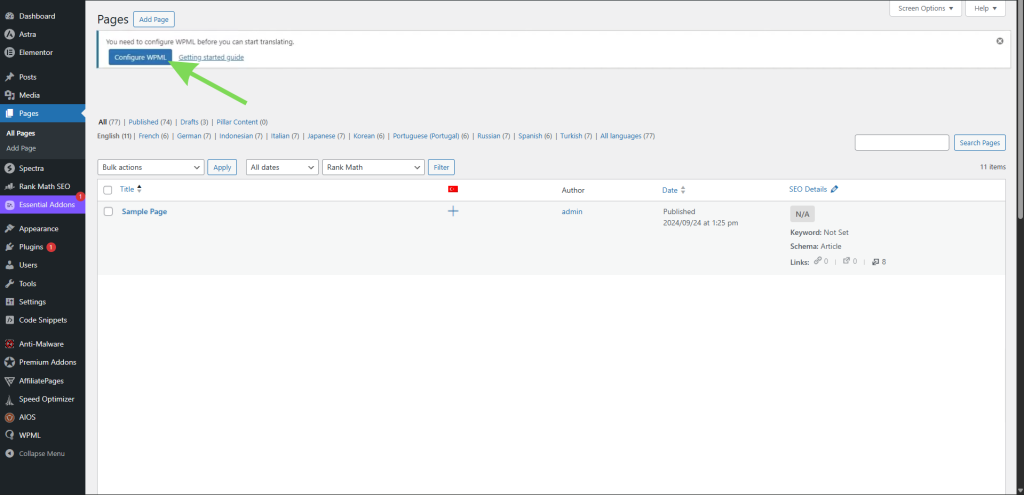Viewport: 1024px width, 495px height.
Task: Click the Essential Addons icon
Action: click(x=9, y=204)
